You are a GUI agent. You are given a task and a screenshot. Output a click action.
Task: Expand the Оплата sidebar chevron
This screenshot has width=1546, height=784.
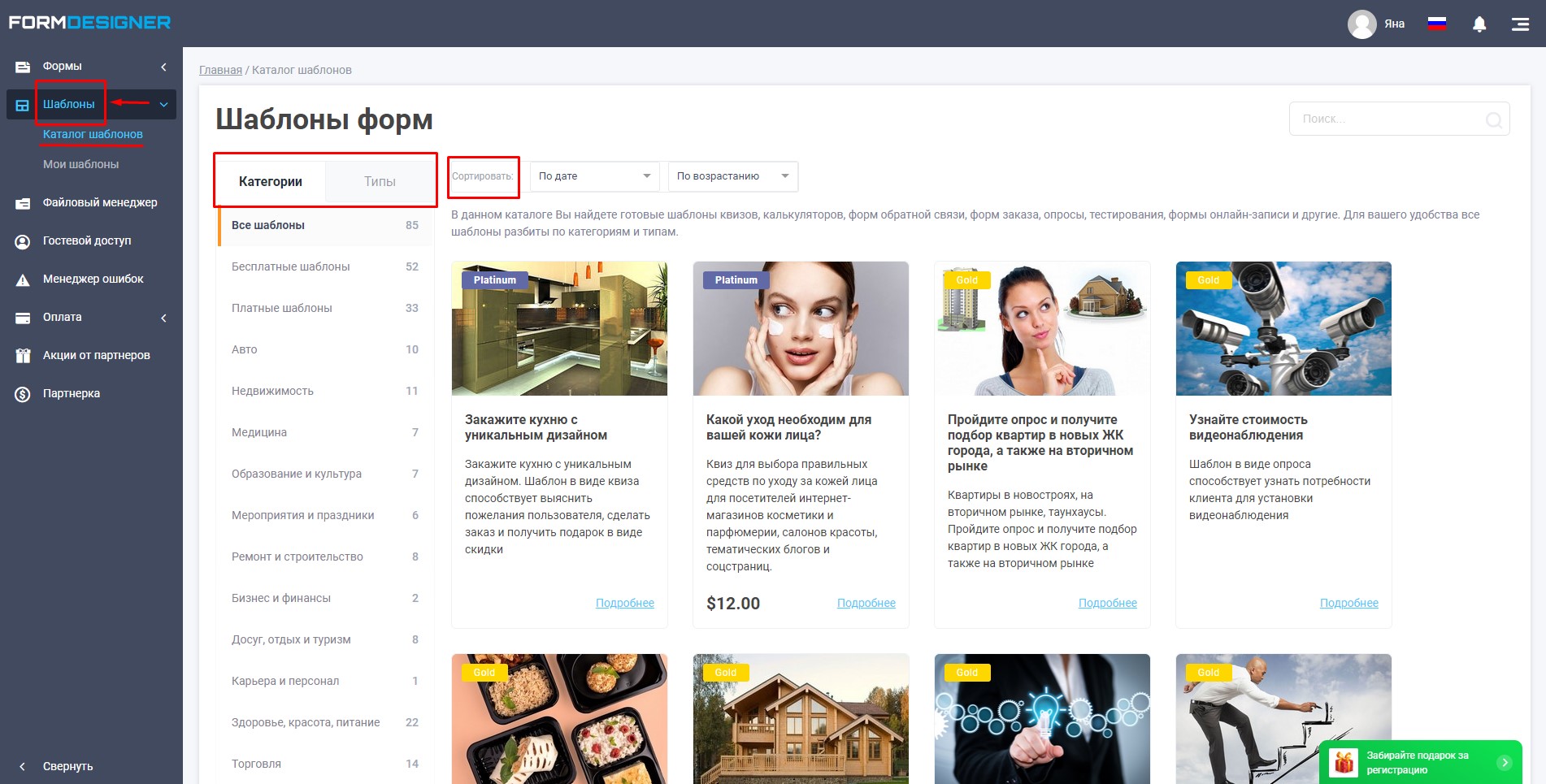(x=163, y=318)
